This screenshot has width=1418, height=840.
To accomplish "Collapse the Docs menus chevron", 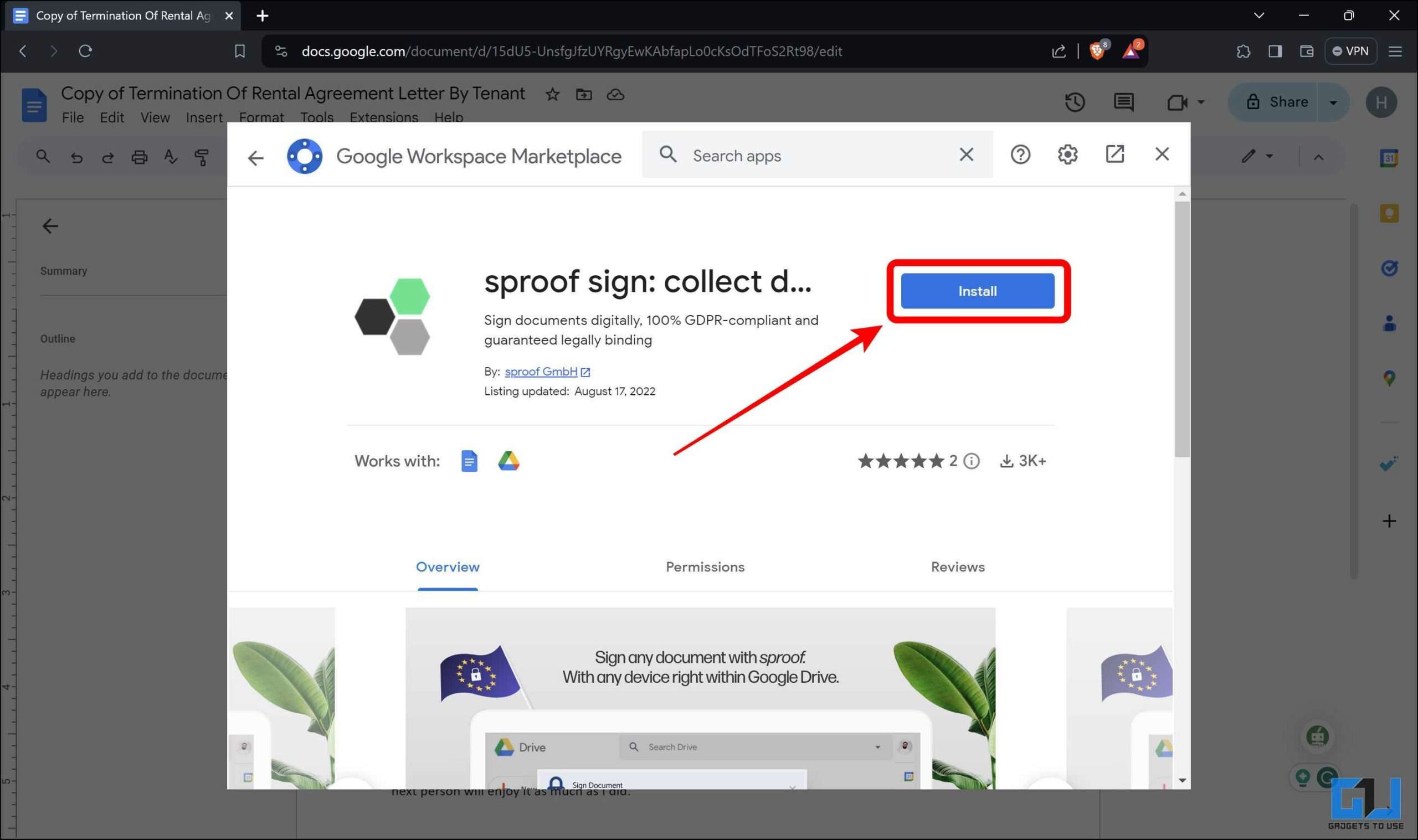I will tap(1318, 157).
